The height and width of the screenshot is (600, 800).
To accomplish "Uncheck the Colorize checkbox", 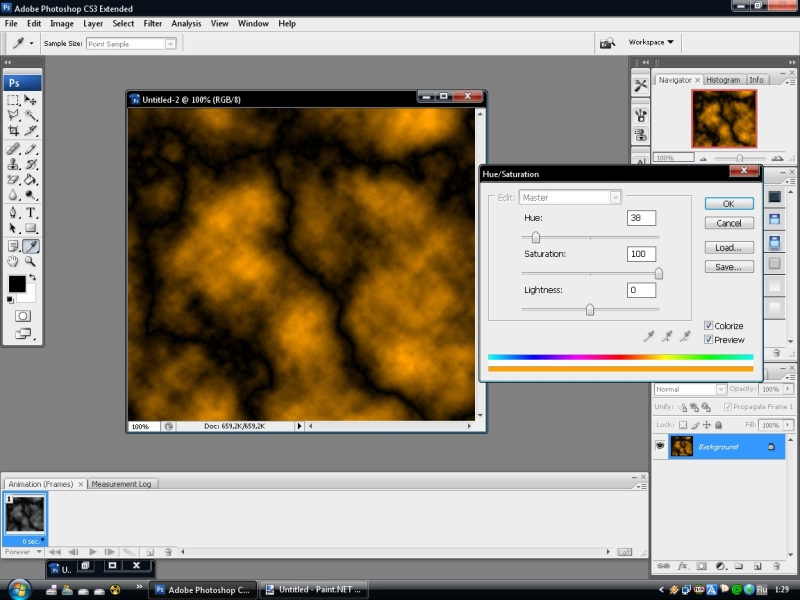I will coord(709,326).
